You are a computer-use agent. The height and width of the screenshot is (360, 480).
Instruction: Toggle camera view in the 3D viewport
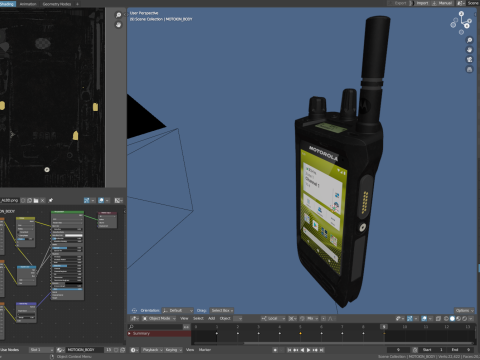[x=469, y=59]
